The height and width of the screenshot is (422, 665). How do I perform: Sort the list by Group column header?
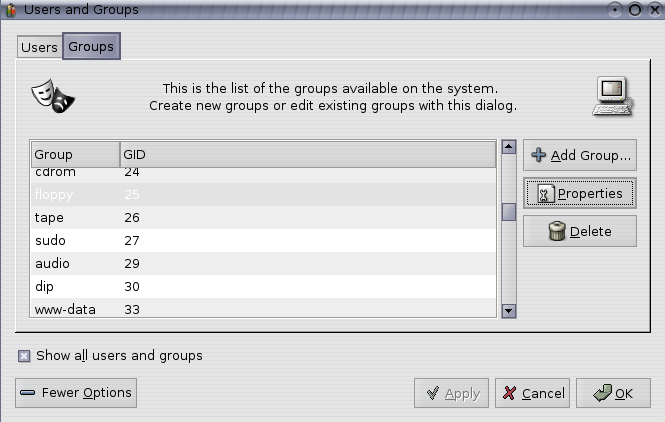click(x=74, y=155)
